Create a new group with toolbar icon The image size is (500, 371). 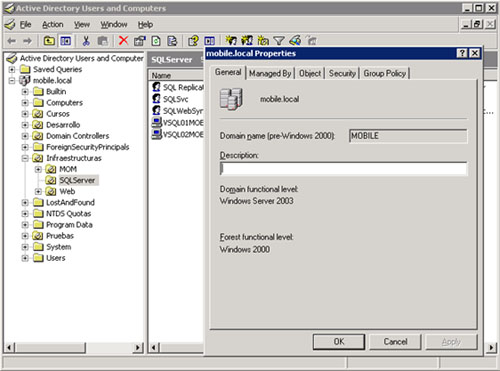pyautogui.click(x=247, y=40)
